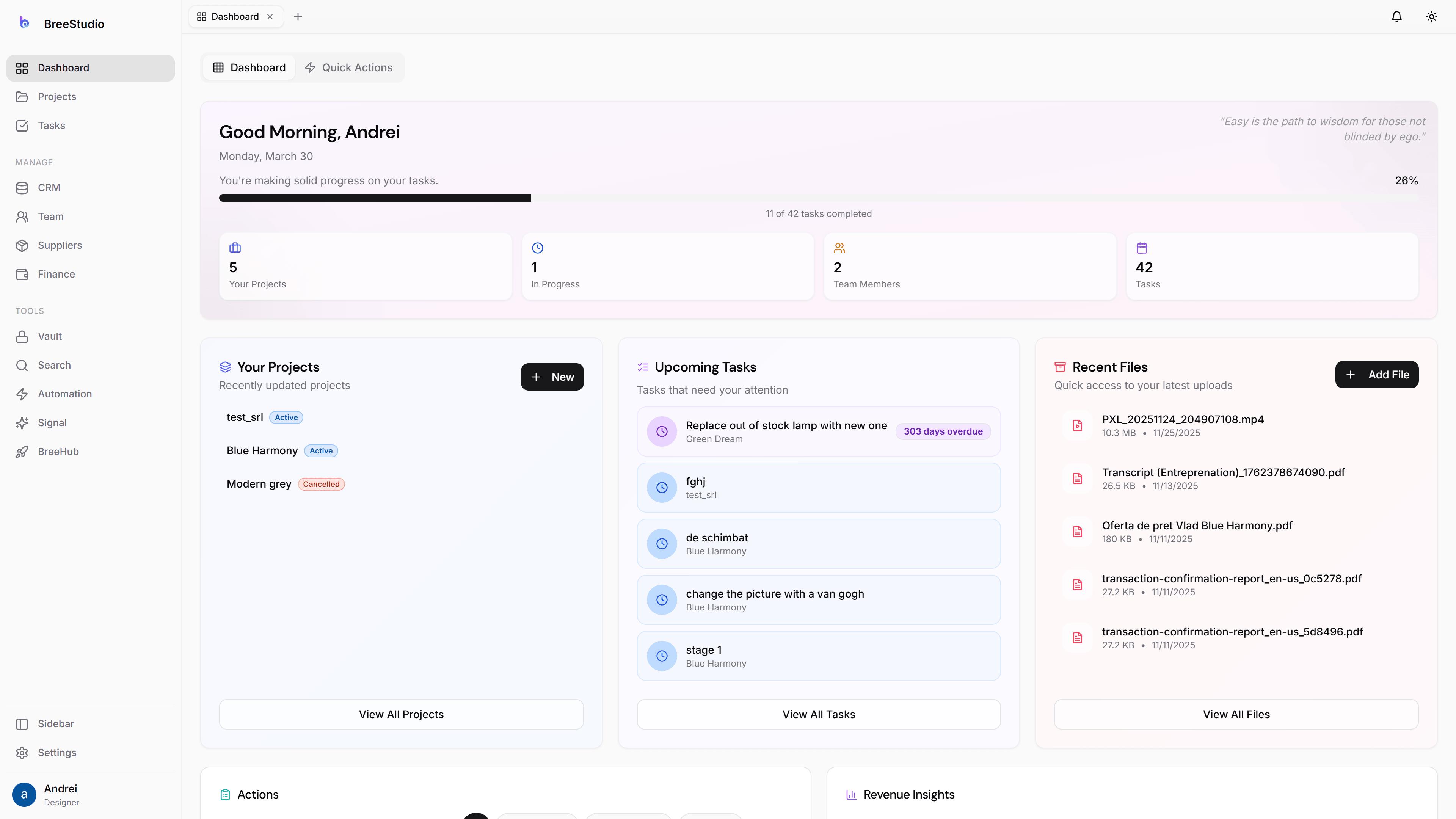The image size is (1456, 819).
Task: Click the file icon for transaction-confirmation-report_en-us_0c5278.pdf
Action: pyautogui.click(x=1077, y=585)
